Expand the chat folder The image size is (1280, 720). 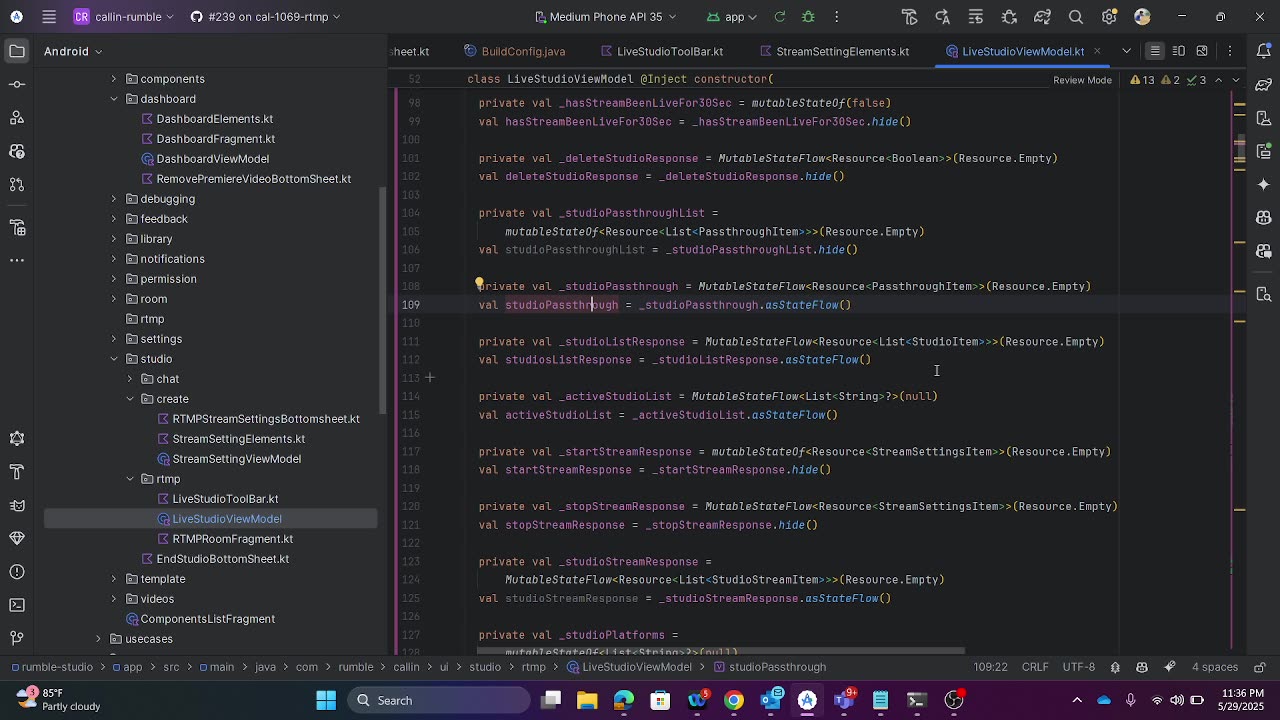coord(130,379)
